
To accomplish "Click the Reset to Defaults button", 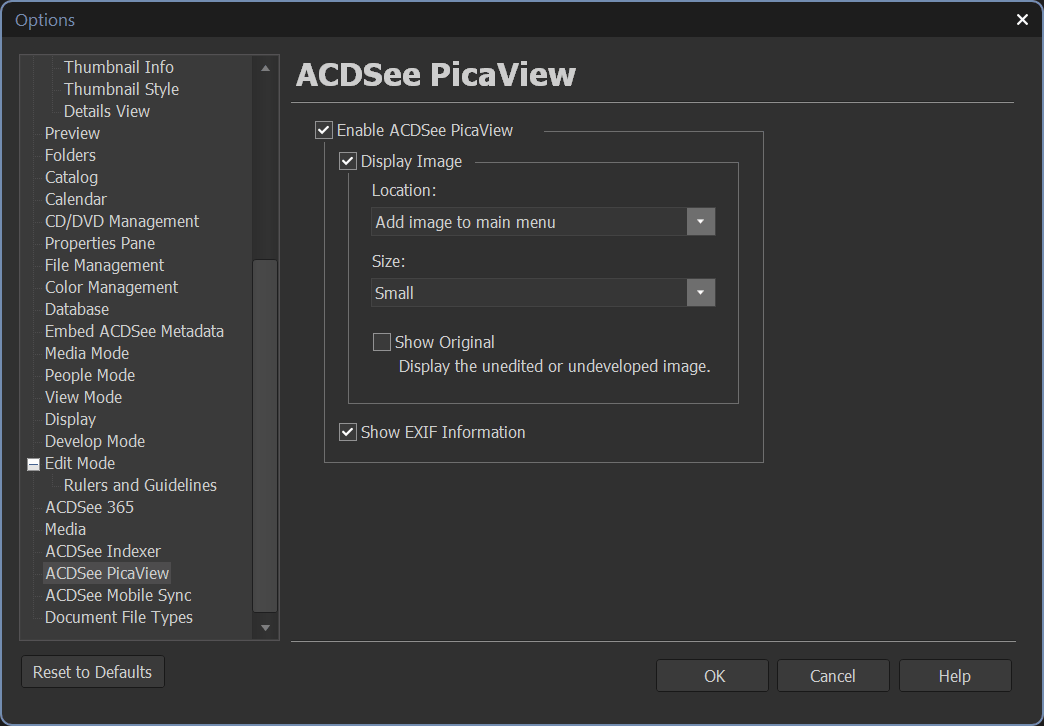I will (93, 672).
